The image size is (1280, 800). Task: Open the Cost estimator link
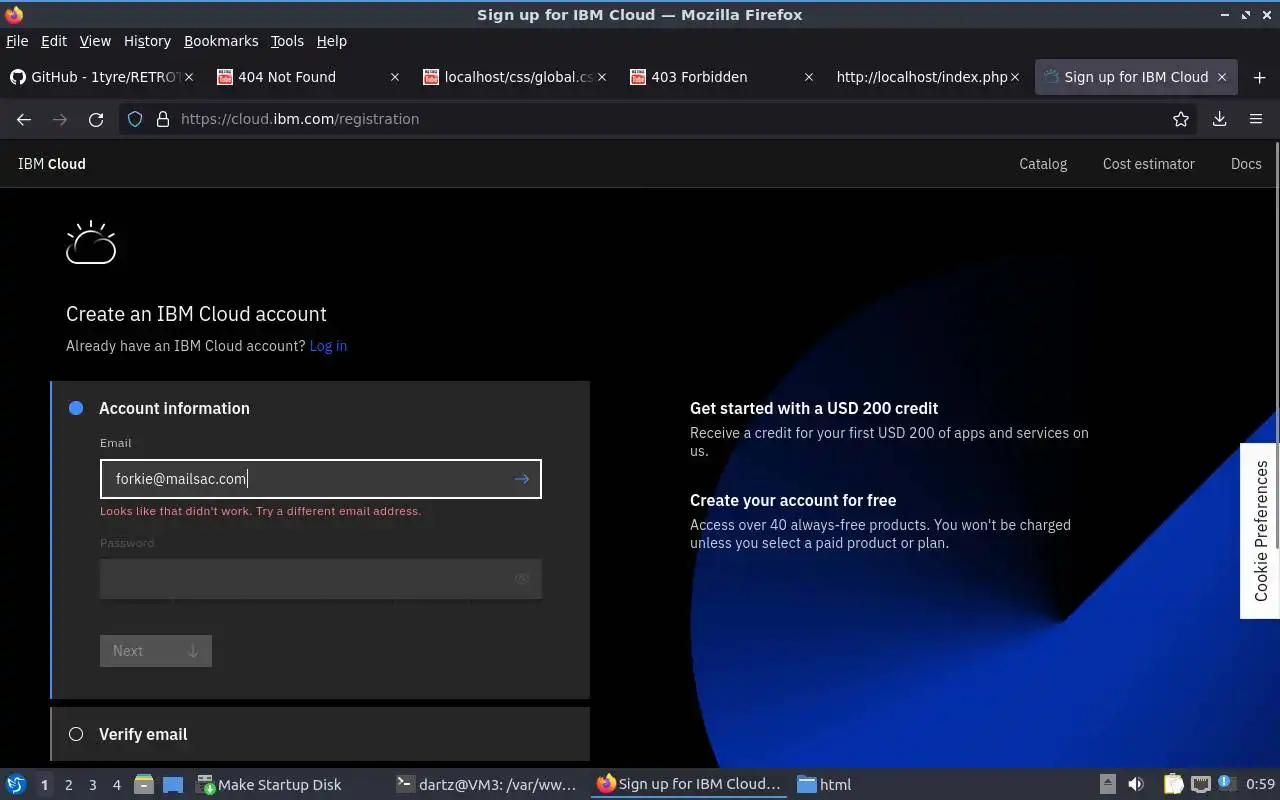[1149, 164]
